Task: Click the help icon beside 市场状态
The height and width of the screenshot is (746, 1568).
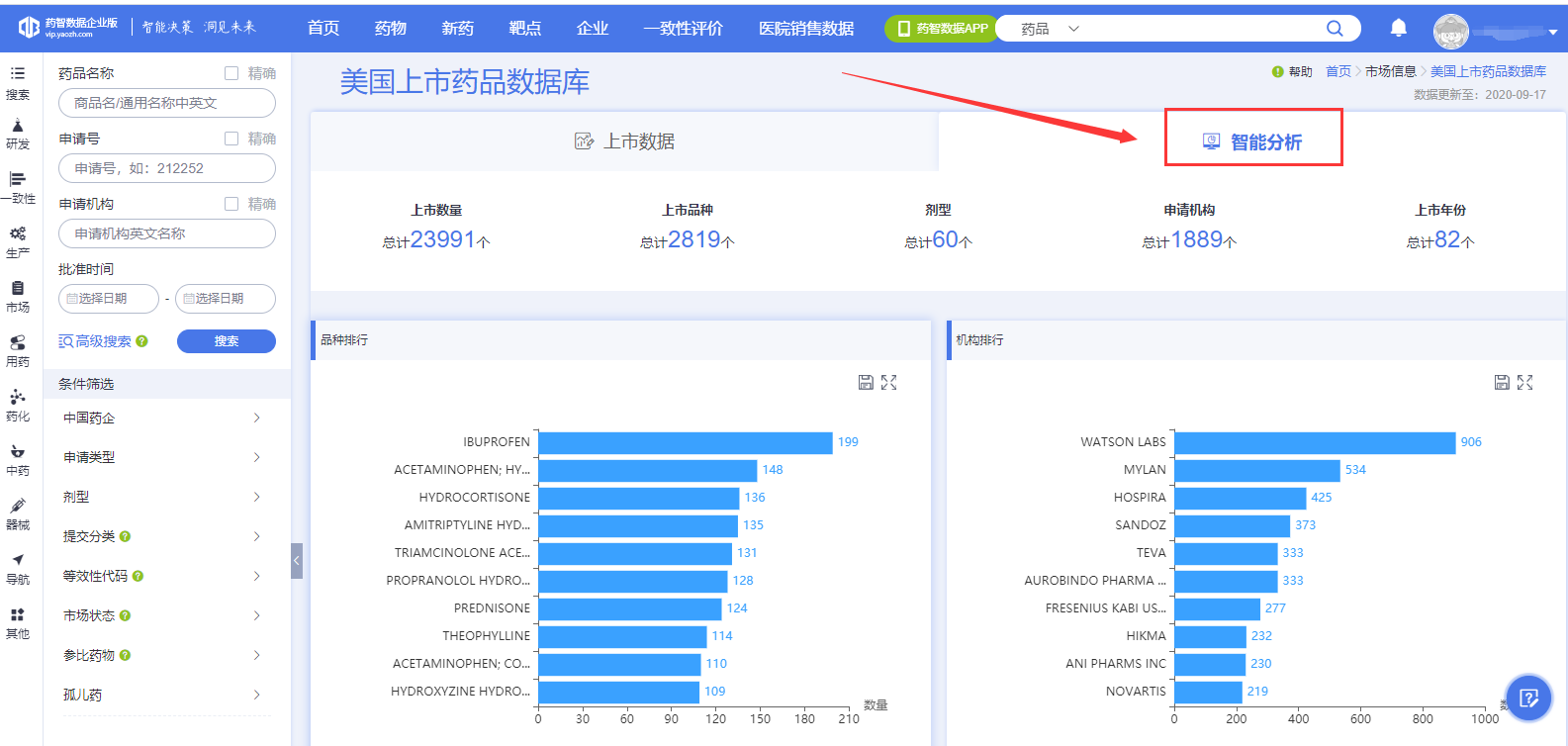Action: [x=125, y=615]
